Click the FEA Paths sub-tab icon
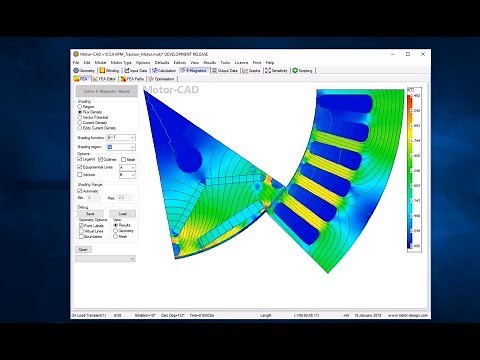Screen dimensions: 480x360 pos(123,79)
